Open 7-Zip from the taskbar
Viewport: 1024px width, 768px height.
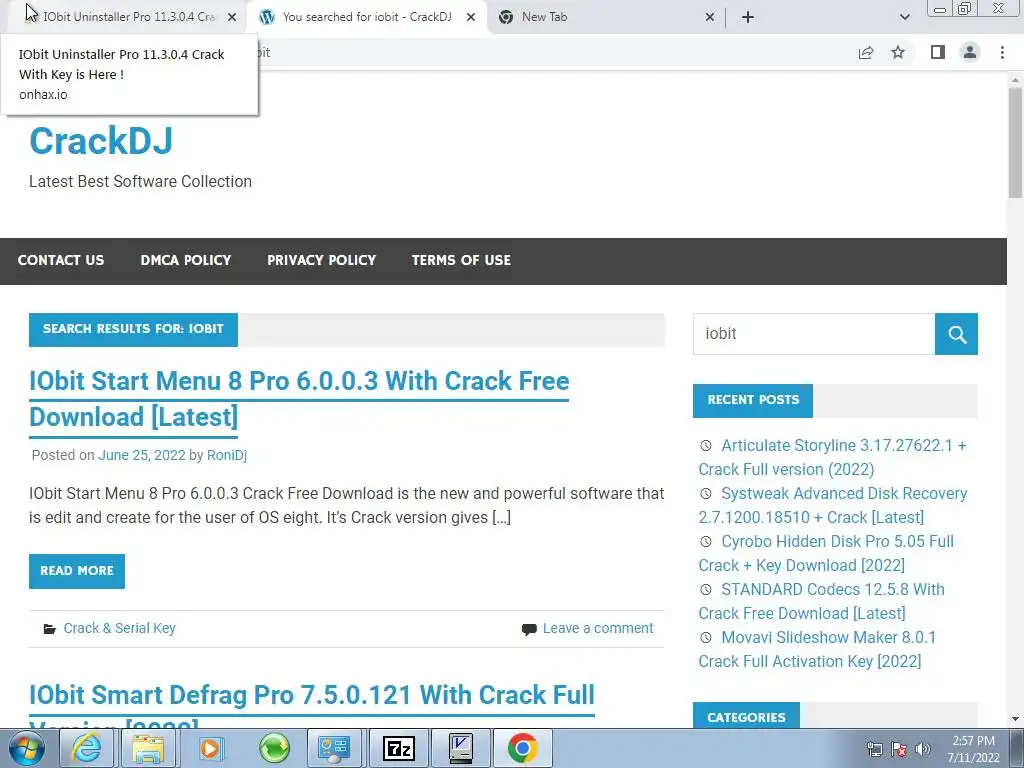(399, 748)
